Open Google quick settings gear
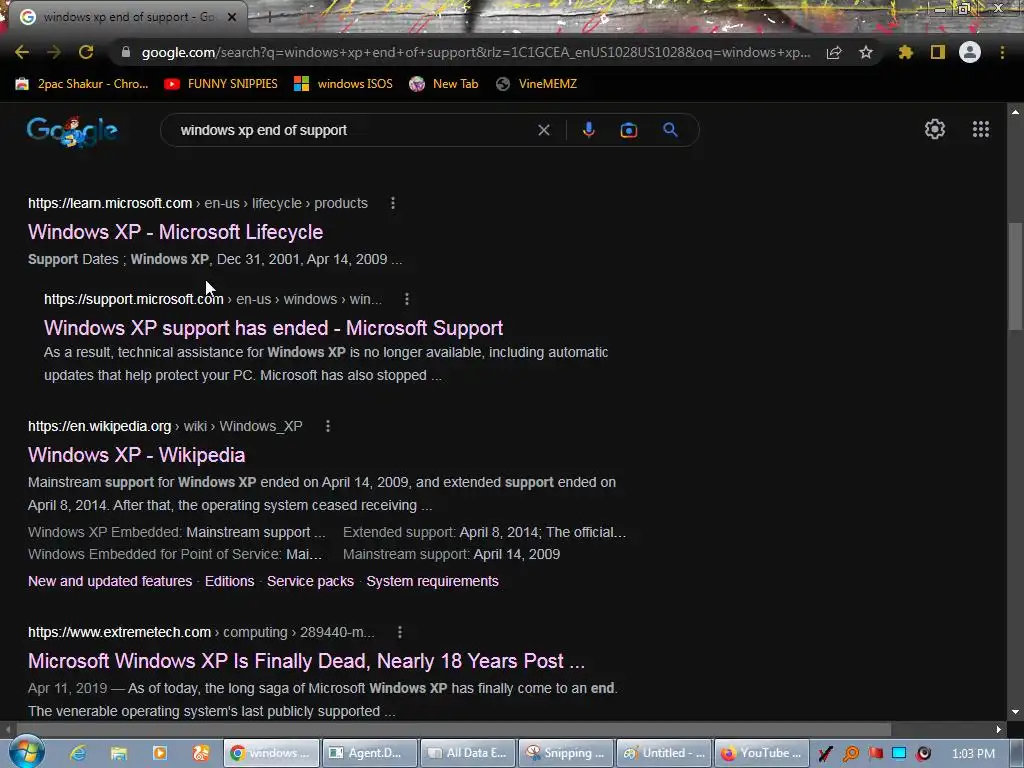Screen dimensions: 1024x768 coord(935,129)
